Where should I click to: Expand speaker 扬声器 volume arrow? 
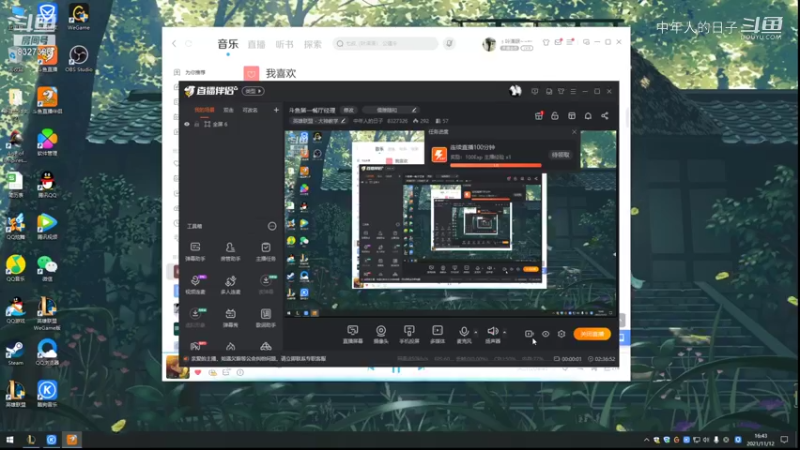pos(505,332)
